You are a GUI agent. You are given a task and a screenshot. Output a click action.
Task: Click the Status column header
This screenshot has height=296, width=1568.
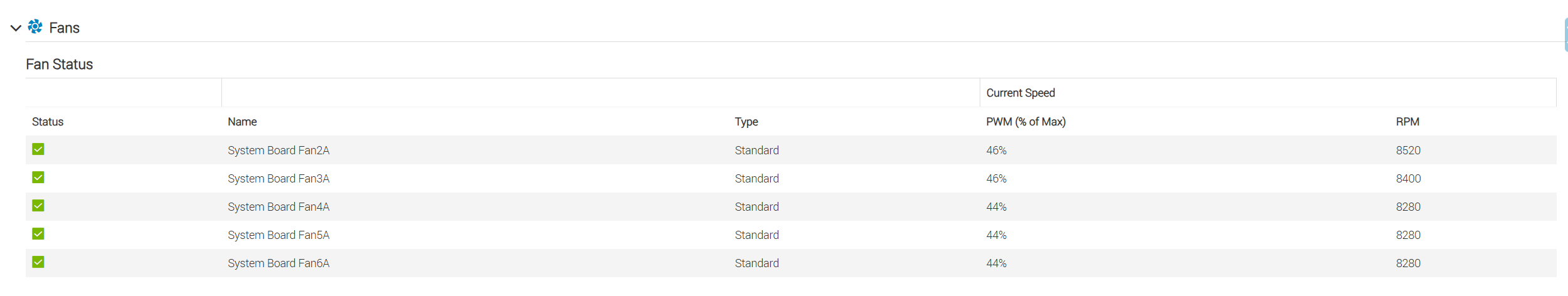coord(48,122)
